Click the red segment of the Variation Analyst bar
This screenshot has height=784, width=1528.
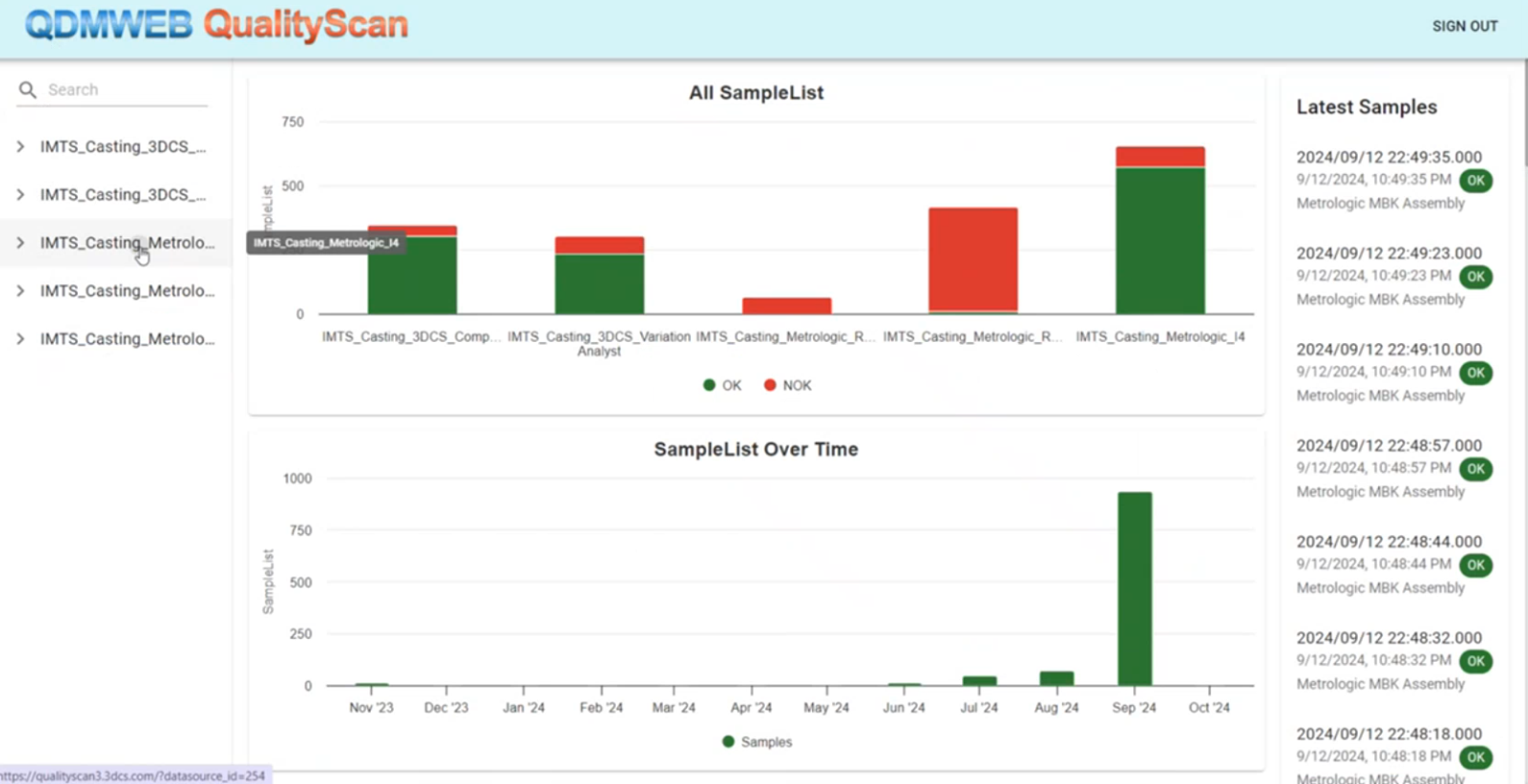tap(599, 245)
